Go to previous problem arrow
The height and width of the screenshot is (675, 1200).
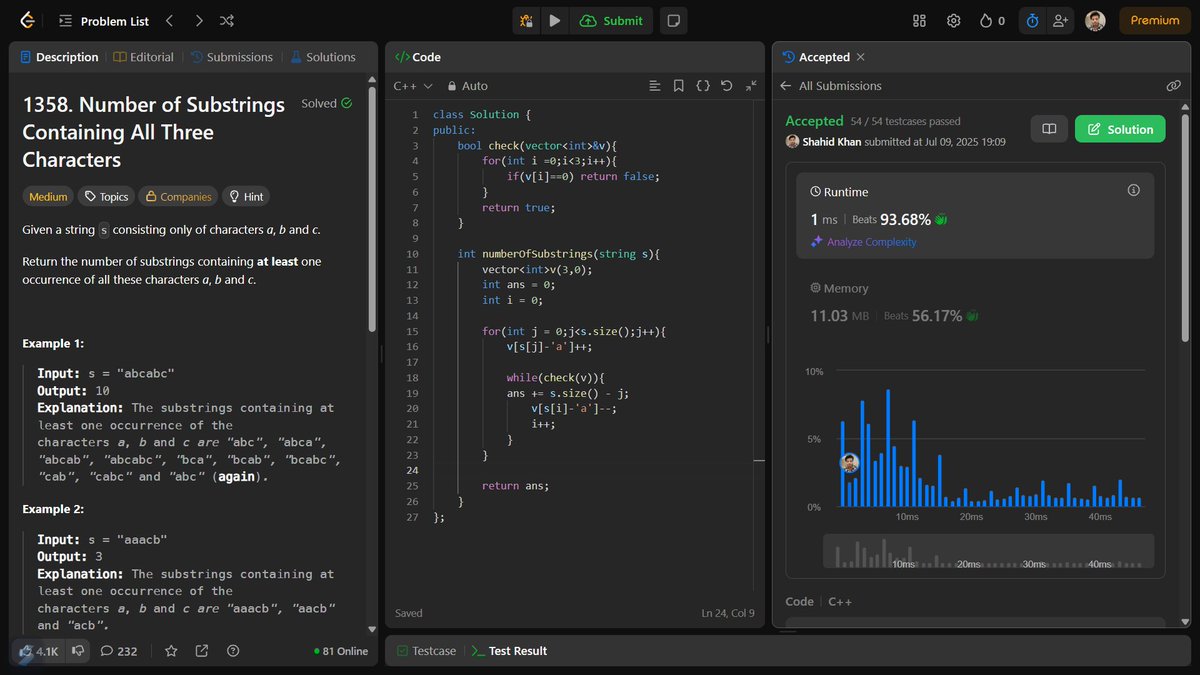(x=169, y=20)
